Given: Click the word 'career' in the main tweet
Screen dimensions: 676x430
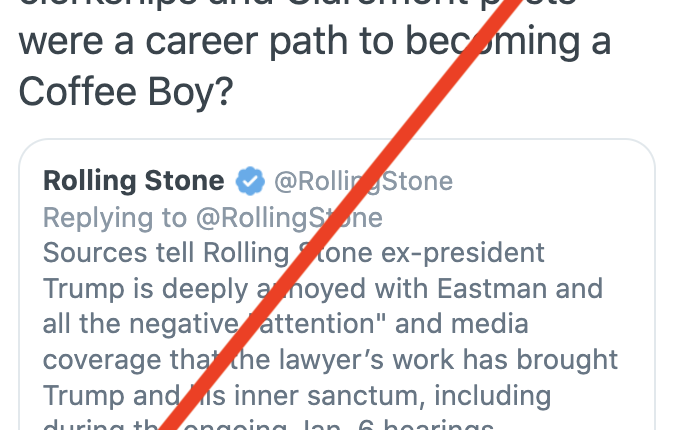Looking at the screenshot, I should pos(202,41).
